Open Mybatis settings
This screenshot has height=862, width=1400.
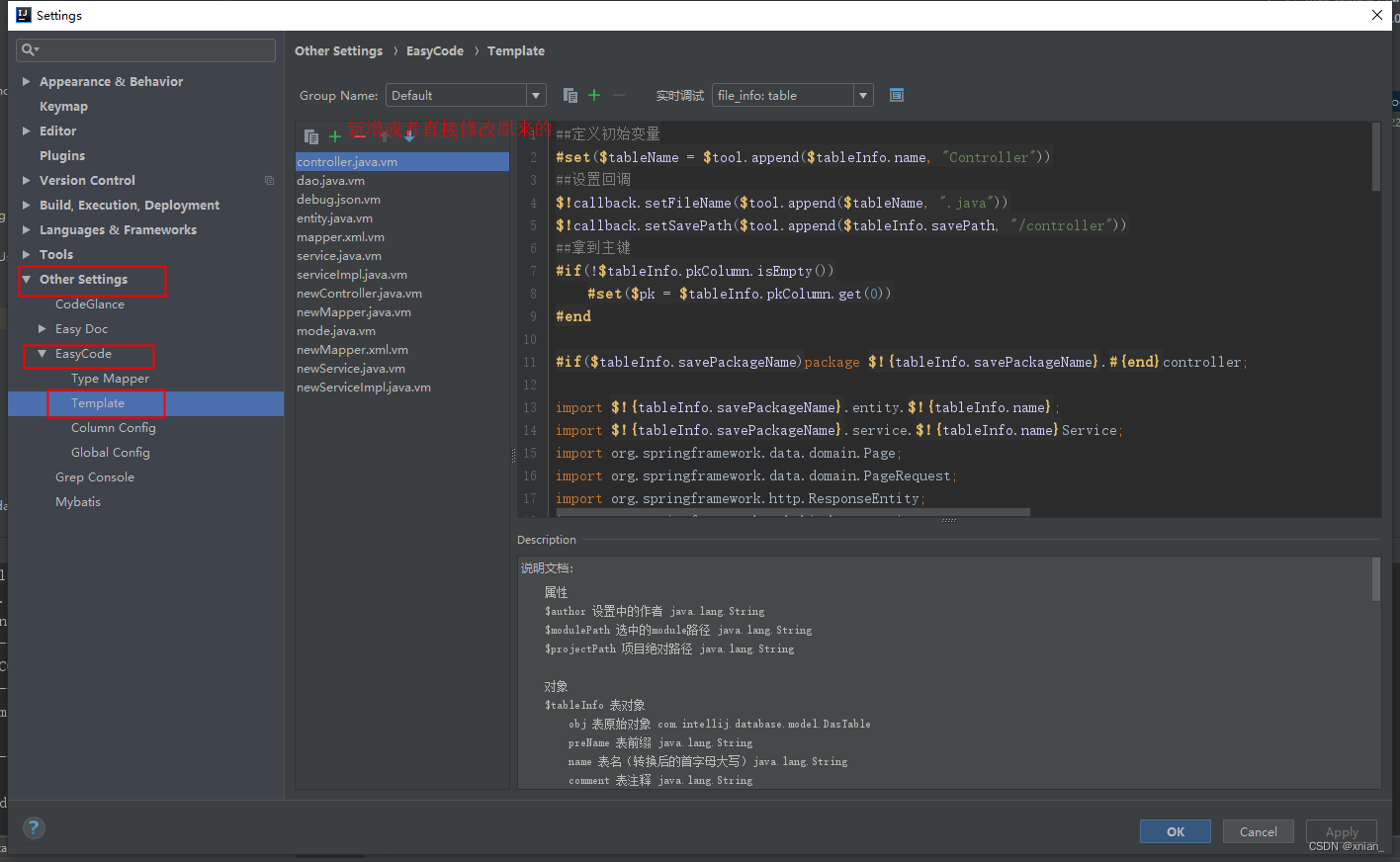tap(78, 501)
